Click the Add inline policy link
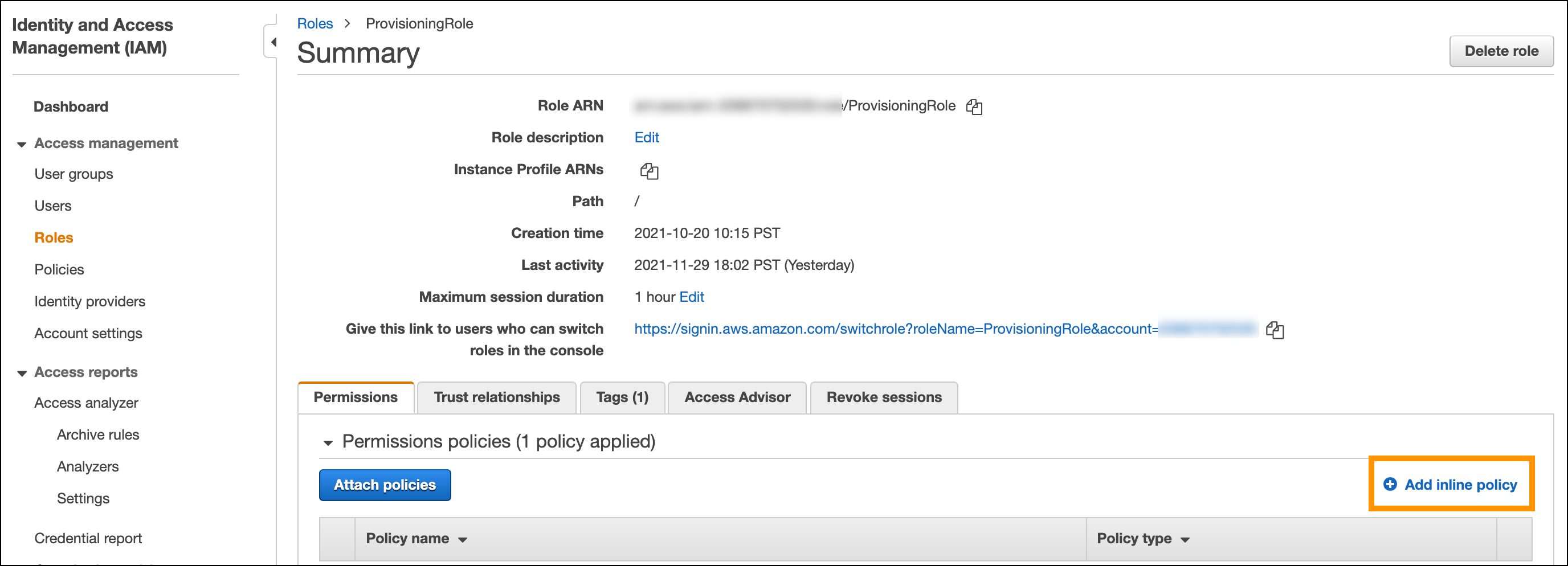This screenshot has width=1568, height=566. click(1460, 485)
